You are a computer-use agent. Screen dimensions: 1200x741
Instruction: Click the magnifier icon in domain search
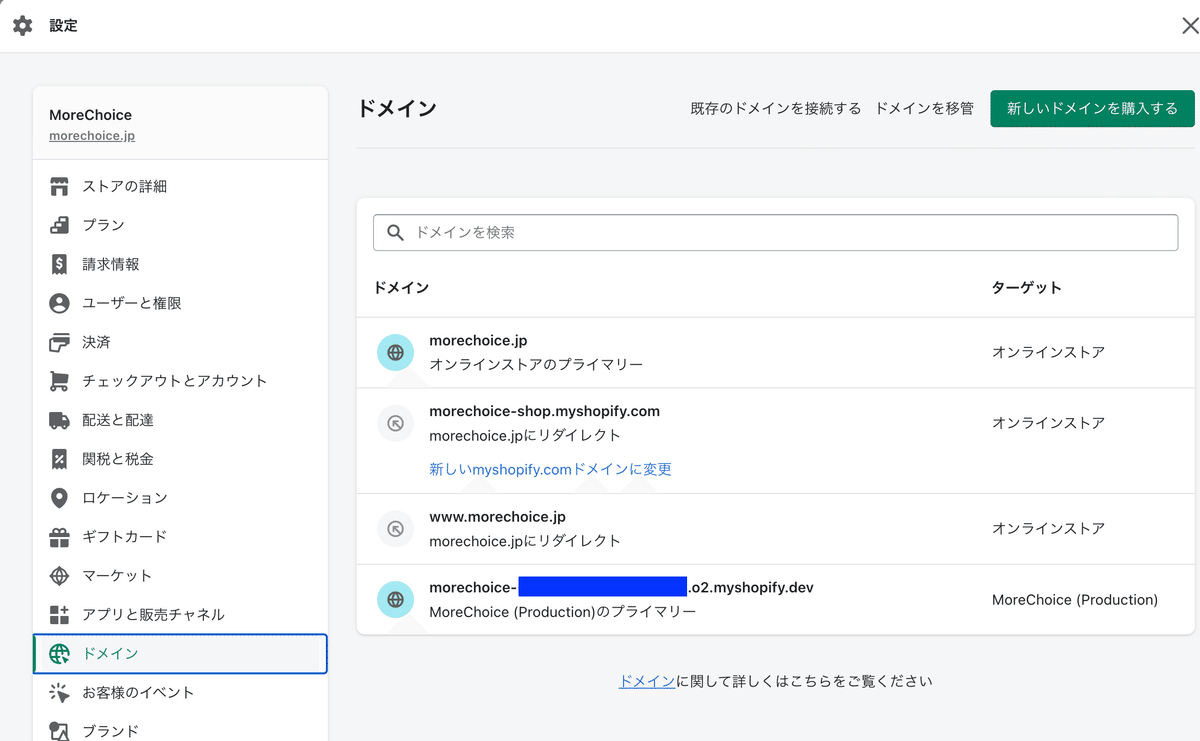click(x=395, y=232)
